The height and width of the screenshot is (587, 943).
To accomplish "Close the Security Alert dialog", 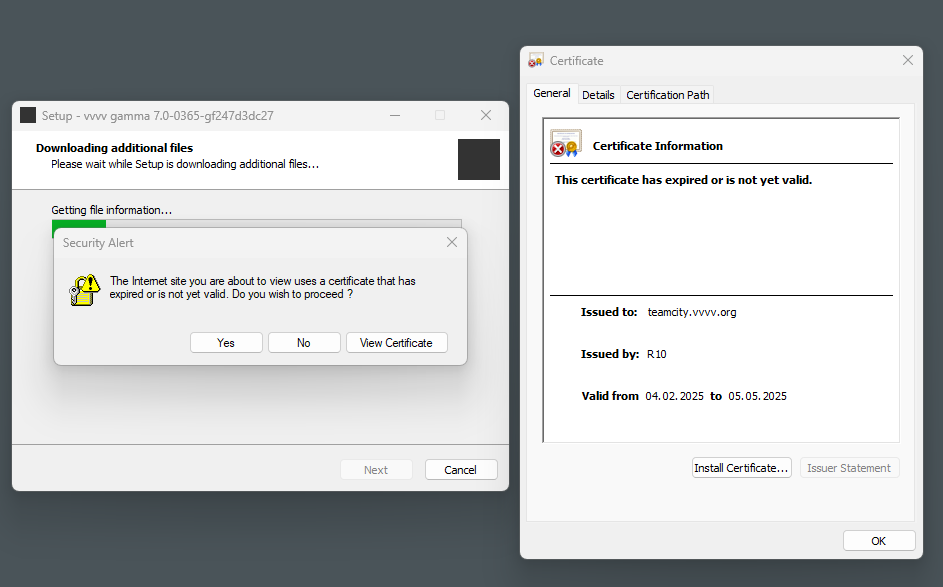I will coord(452,242).
